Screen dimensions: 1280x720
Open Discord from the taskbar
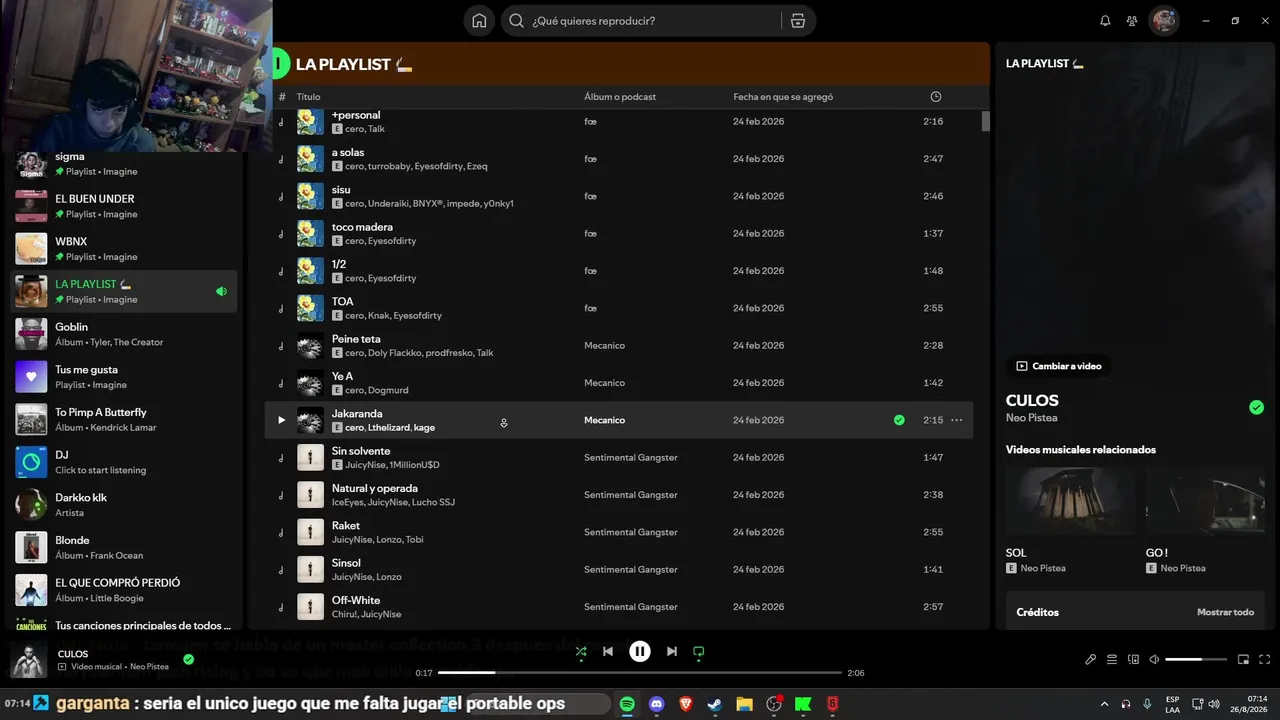pos(656,704)
